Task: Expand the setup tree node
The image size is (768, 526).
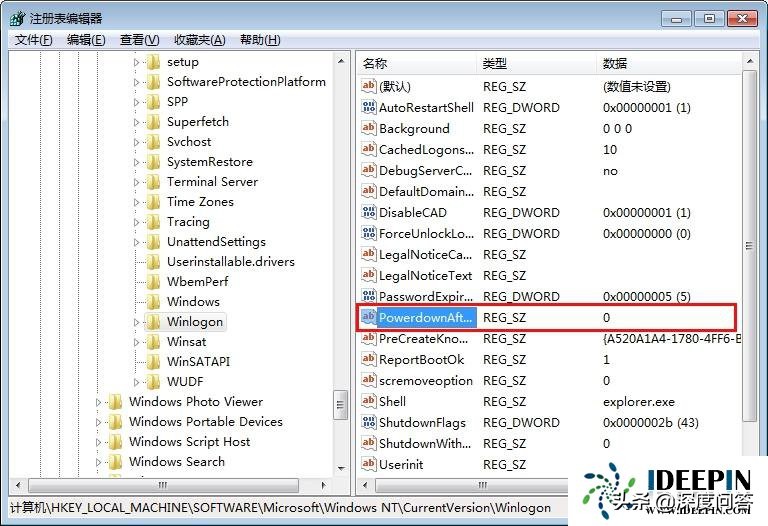Action: 137,62
